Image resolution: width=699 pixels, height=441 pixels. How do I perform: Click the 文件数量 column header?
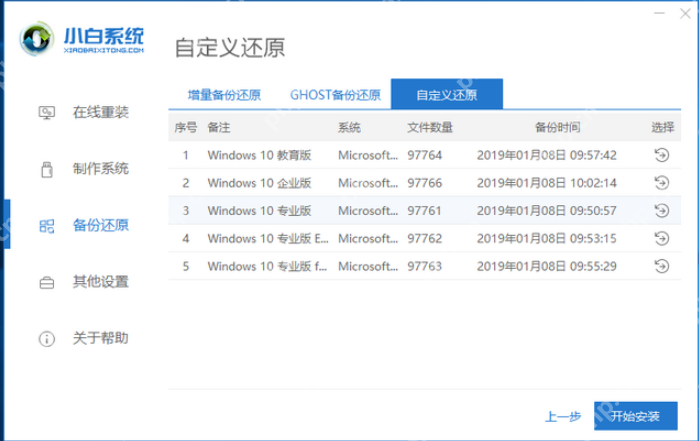[x=430, y=128]
